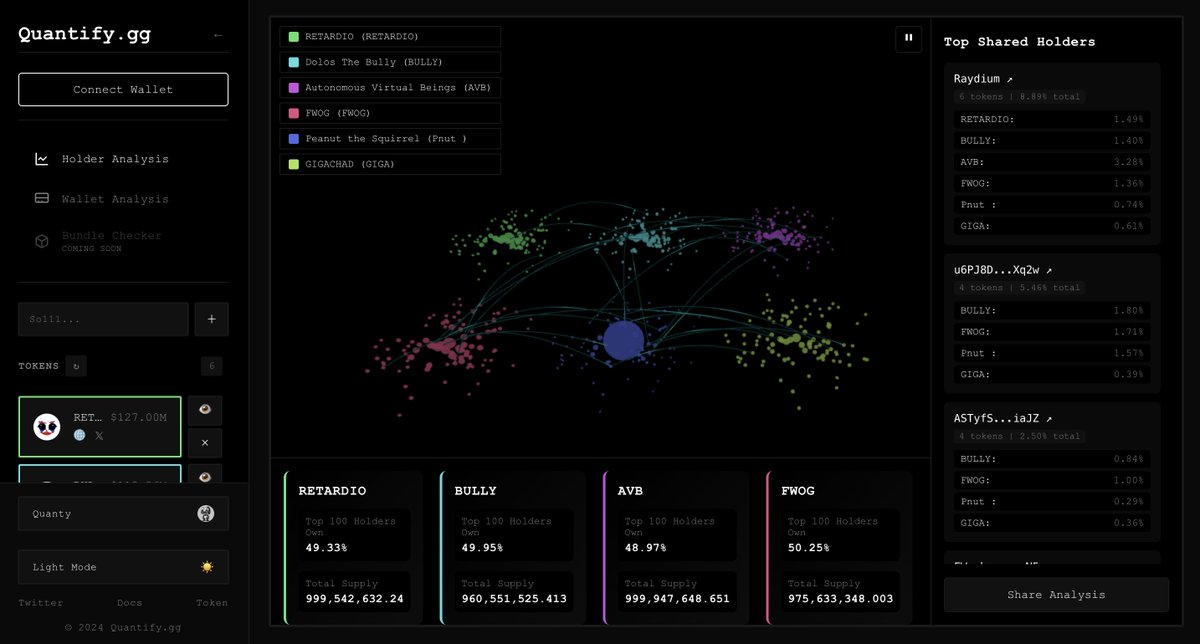Add token with the plus button
1200x644 pixels.
212,319
